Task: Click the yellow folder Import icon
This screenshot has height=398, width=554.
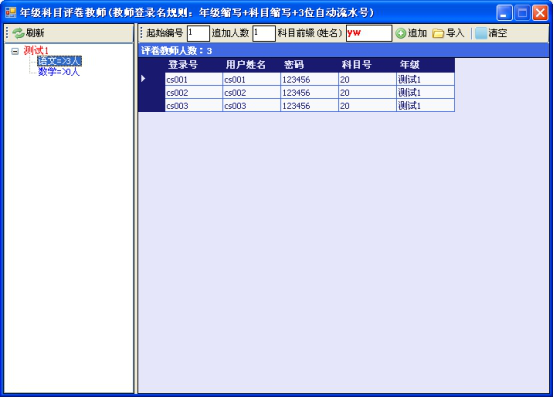Action: point(438,34)
